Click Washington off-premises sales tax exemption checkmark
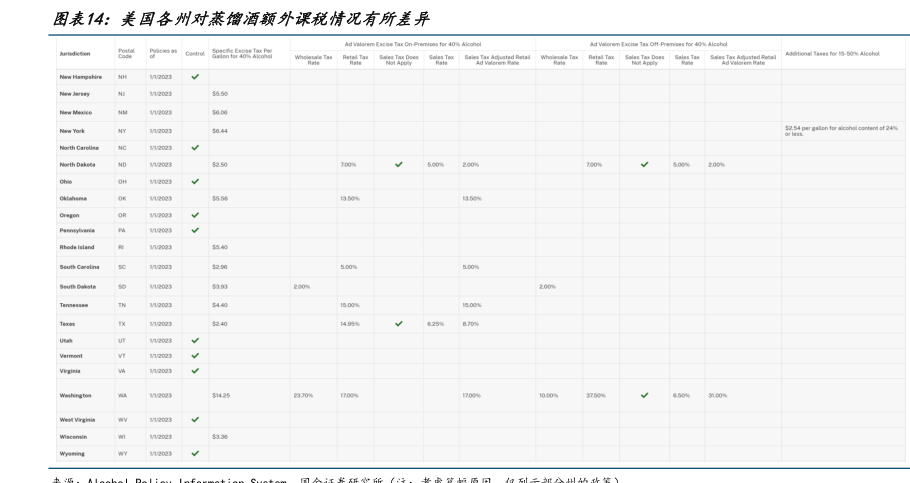 tap(644, 395)
